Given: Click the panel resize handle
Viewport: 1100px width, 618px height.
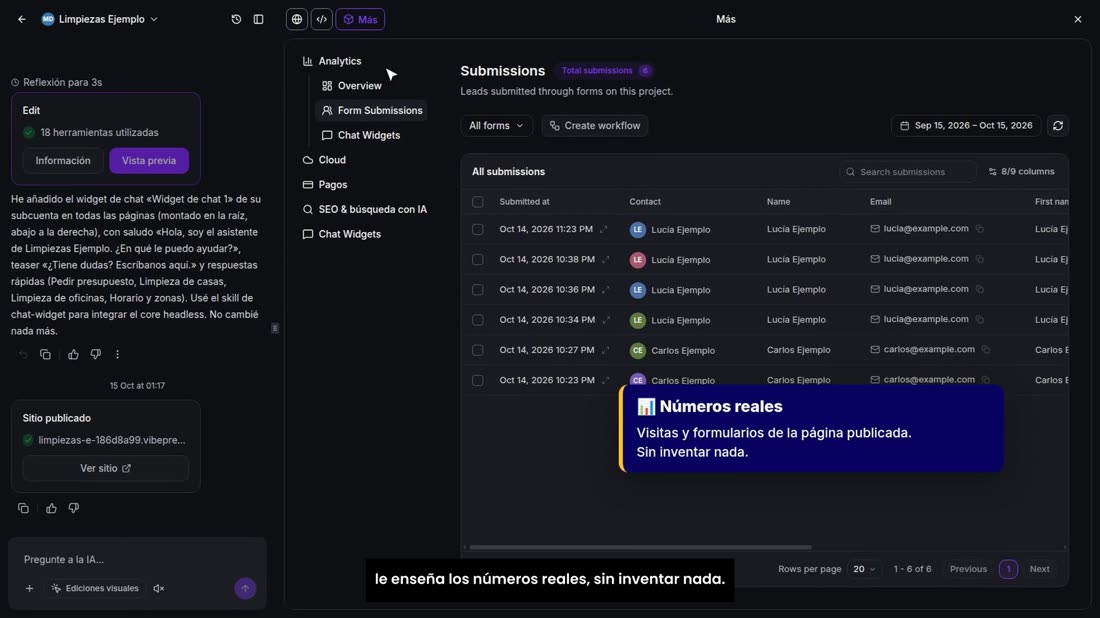Looking at the screenshot, I should [275, 328].
